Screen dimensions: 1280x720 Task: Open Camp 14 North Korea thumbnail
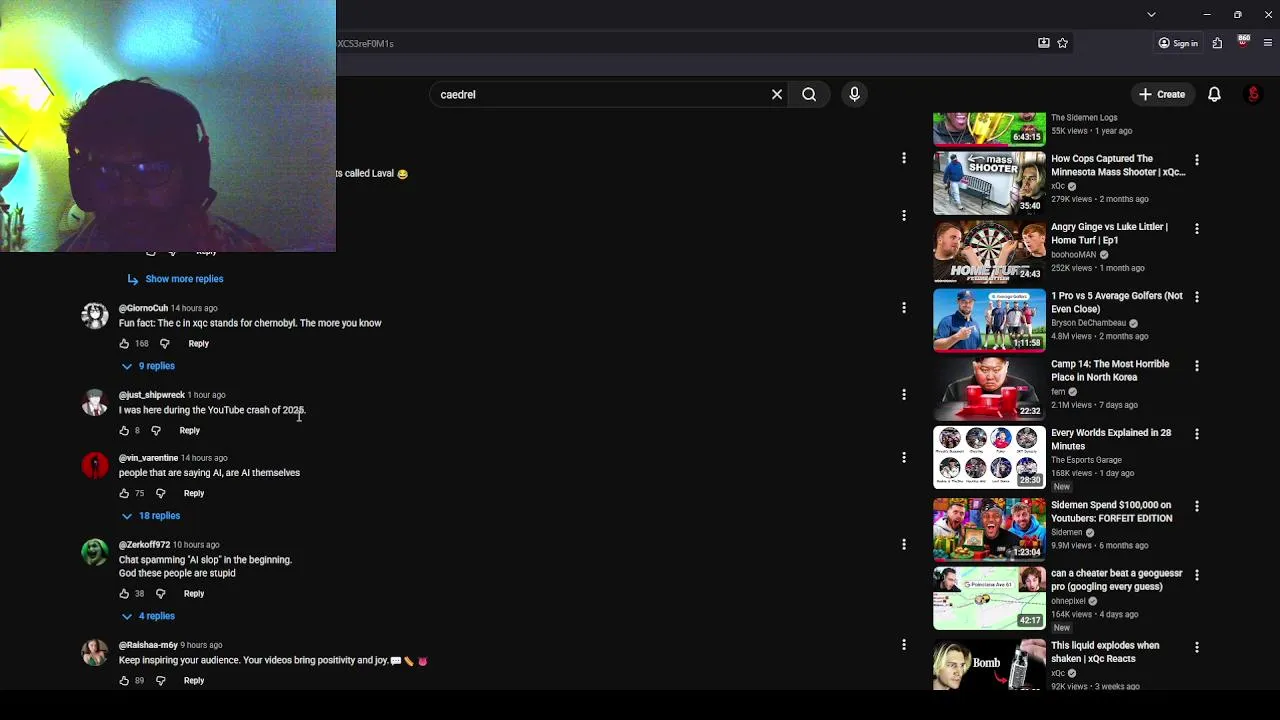point(989,389)
